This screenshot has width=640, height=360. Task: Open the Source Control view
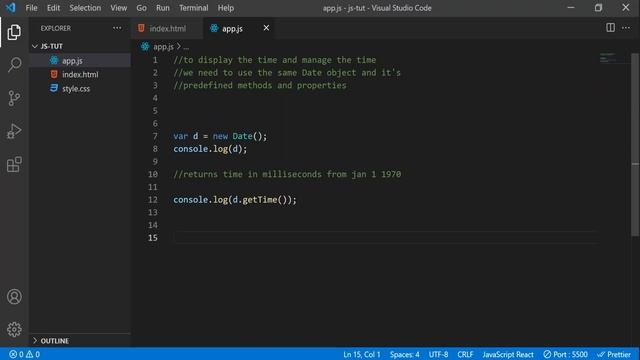coord(14,98)
